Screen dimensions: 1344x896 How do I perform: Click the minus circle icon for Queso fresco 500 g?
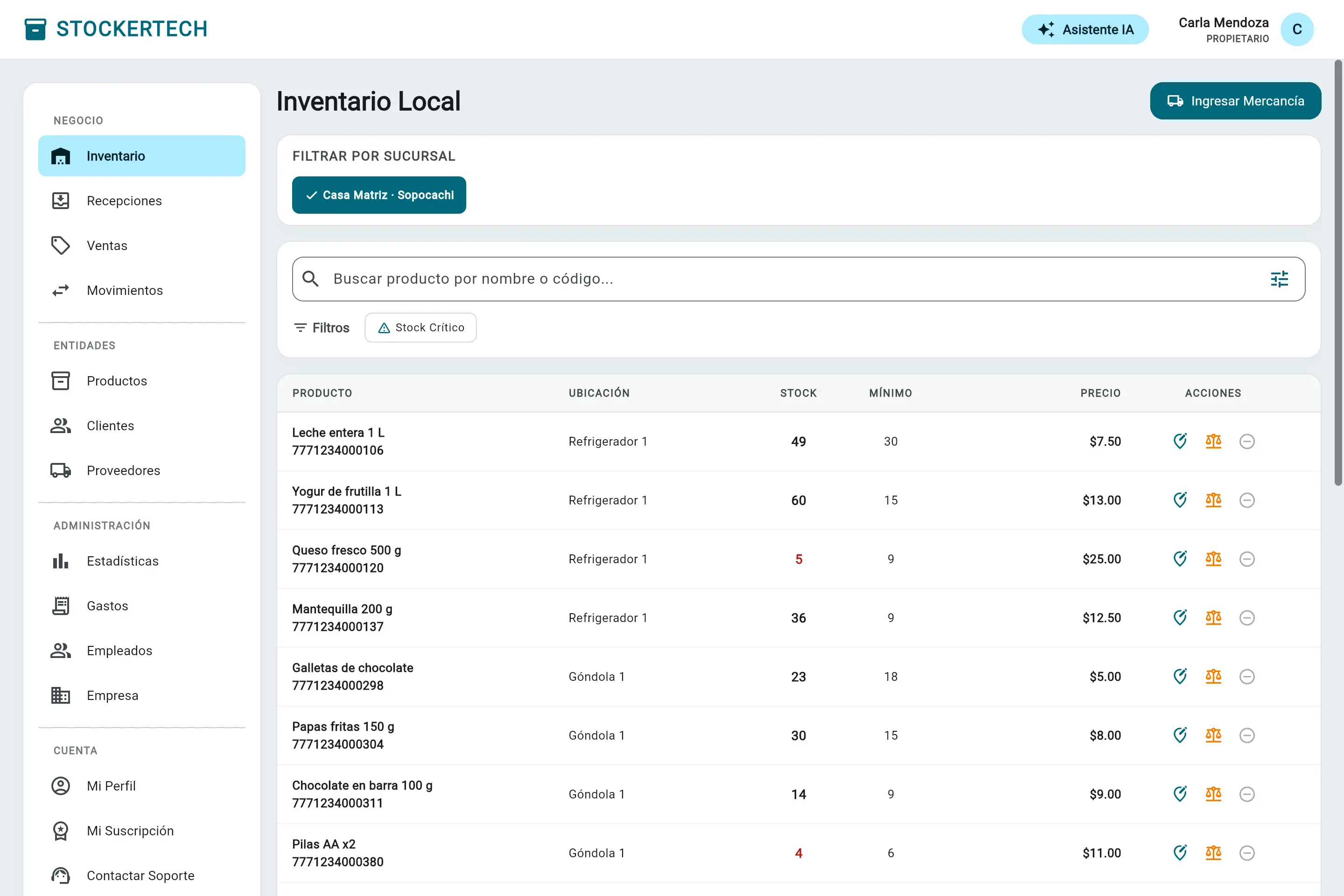click(1247, 559)
